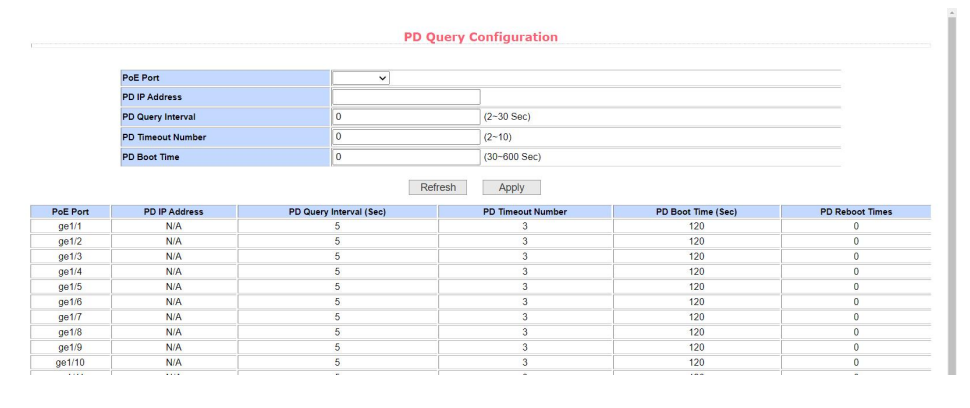Click the PD Query Interval (Sec) column header
This screenshot has width=970, height=408.
point(337,211)
